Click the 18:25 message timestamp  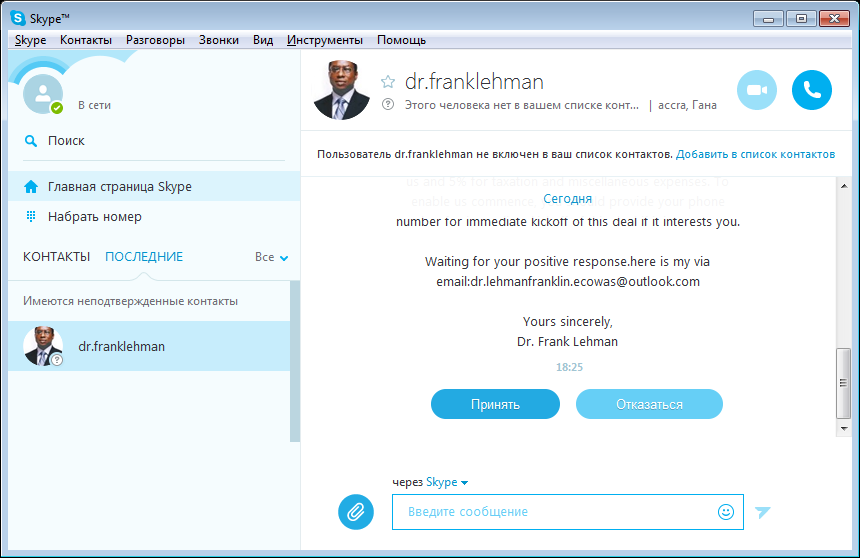569,367
